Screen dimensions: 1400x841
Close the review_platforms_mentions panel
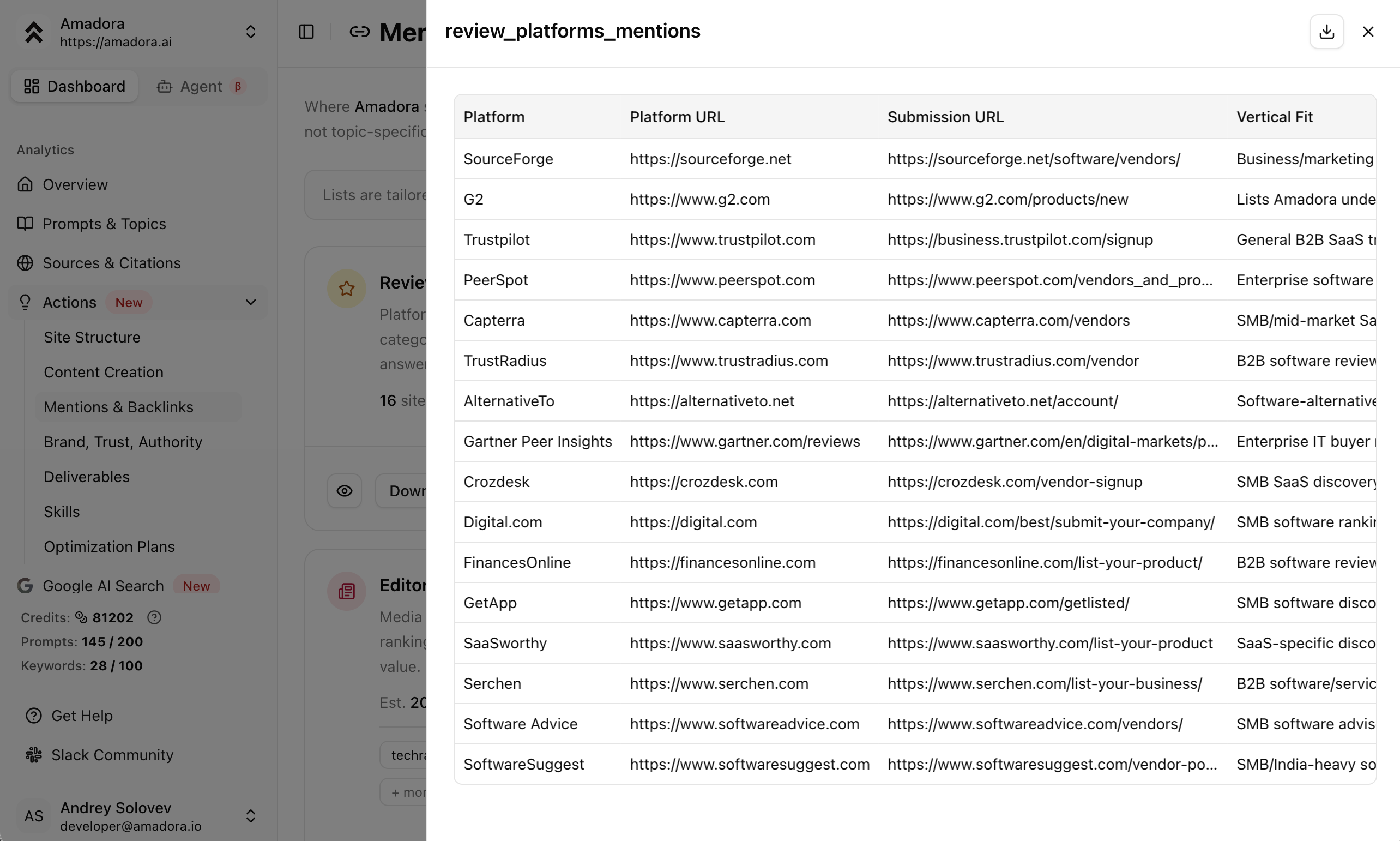click(1368, 32)
